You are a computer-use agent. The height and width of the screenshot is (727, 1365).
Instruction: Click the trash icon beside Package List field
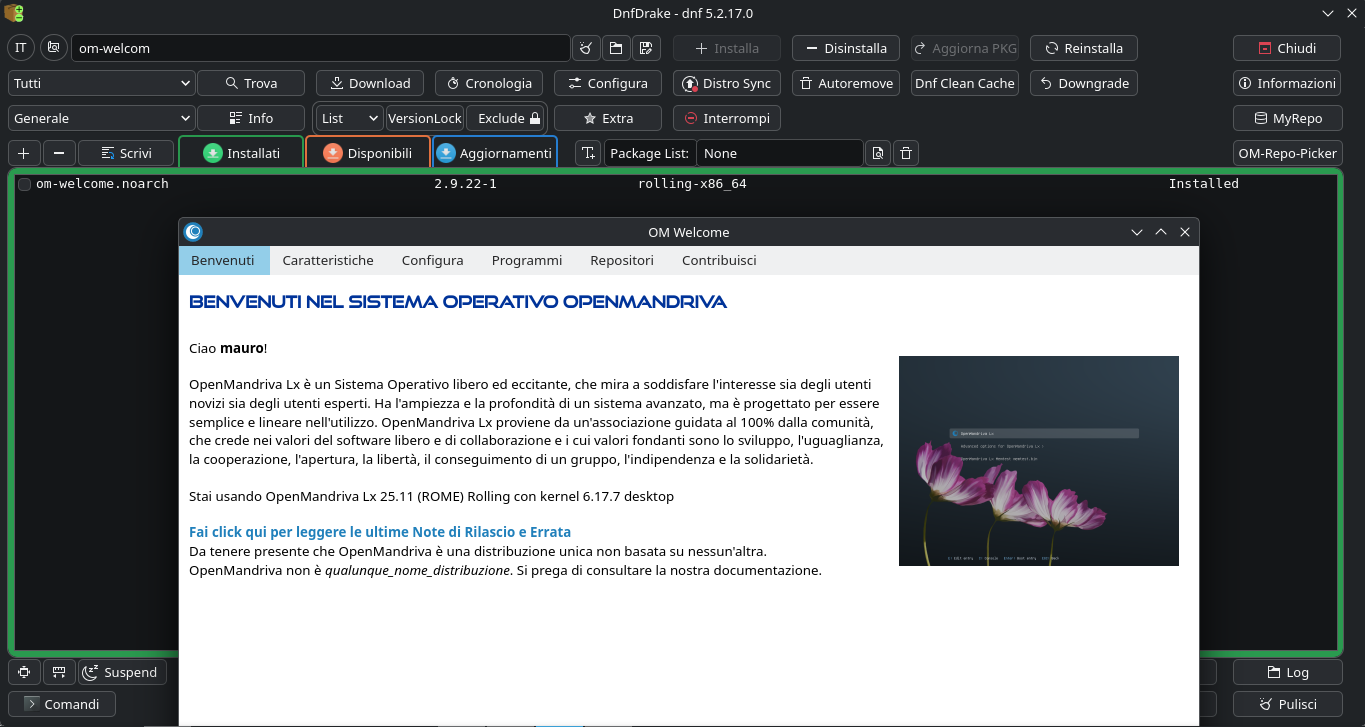(905, 153)
